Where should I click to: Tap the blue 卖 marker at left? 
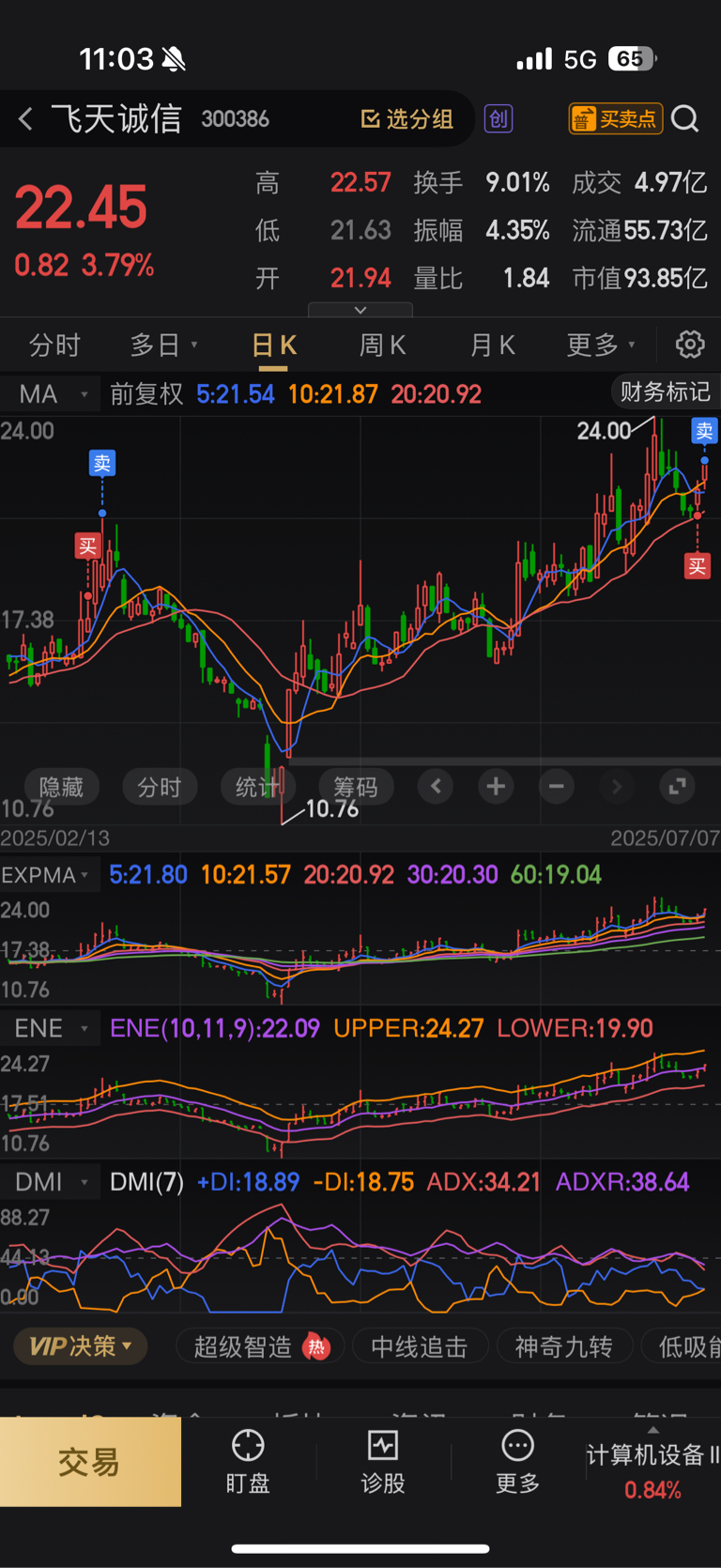[102, 463]
